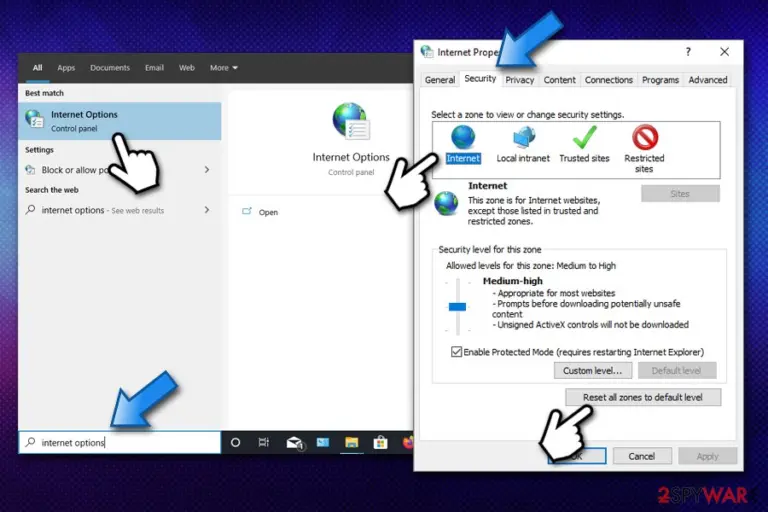This screenshot has height=512, width=768.
Task: Open Internet Options best match result
Action: (120, 121)
